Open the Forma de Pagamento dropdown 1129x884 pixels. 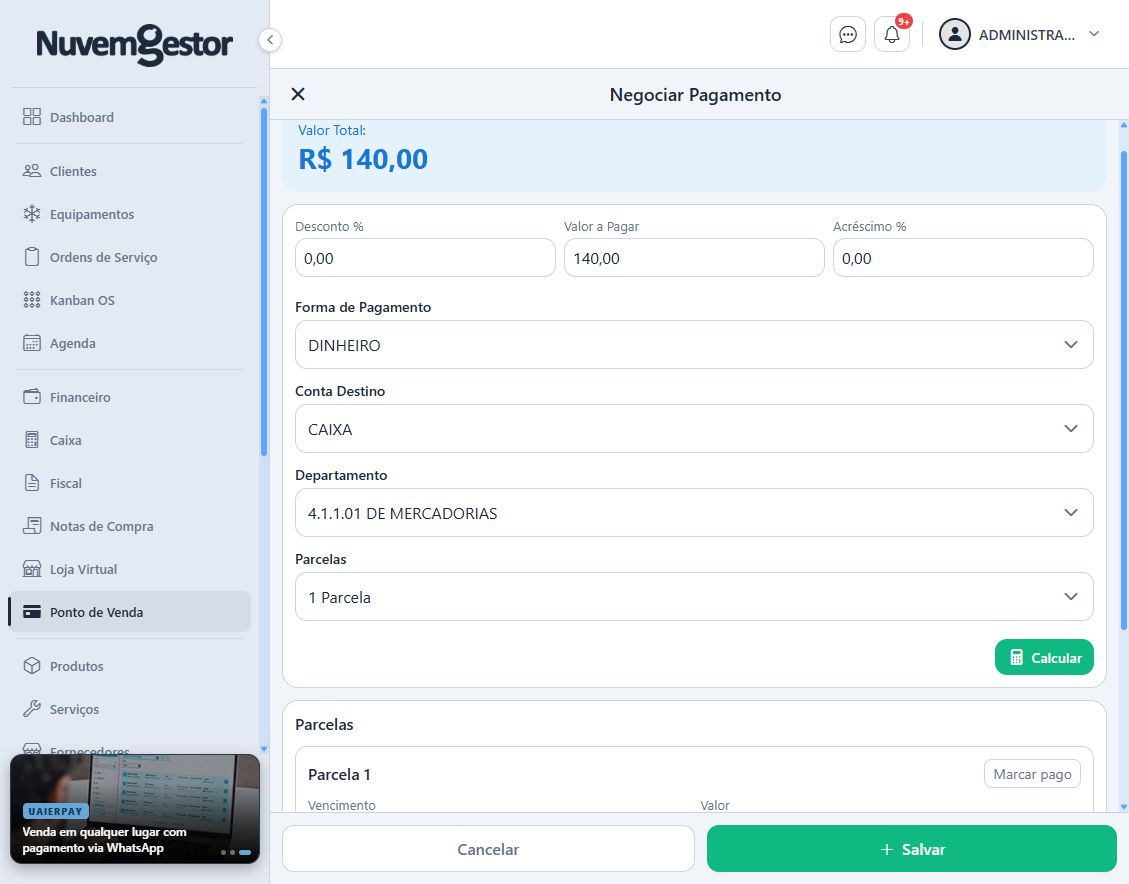(x=694, y=345)
